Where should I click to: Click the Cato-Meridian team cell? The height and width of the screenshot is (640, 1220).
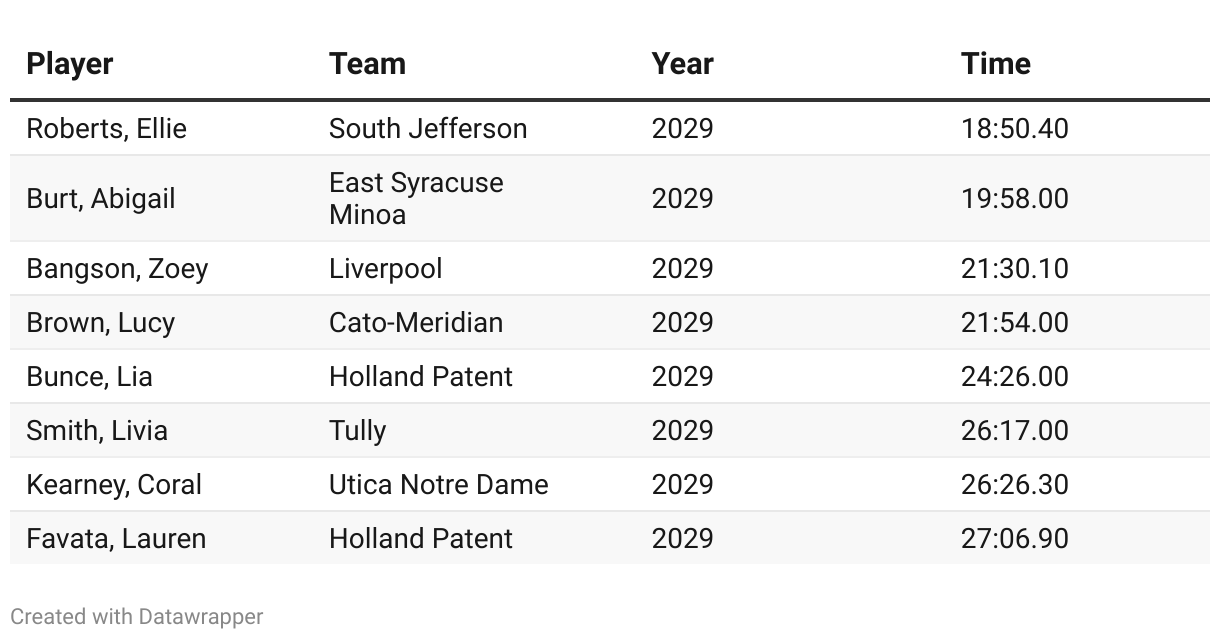click(416, 323)
